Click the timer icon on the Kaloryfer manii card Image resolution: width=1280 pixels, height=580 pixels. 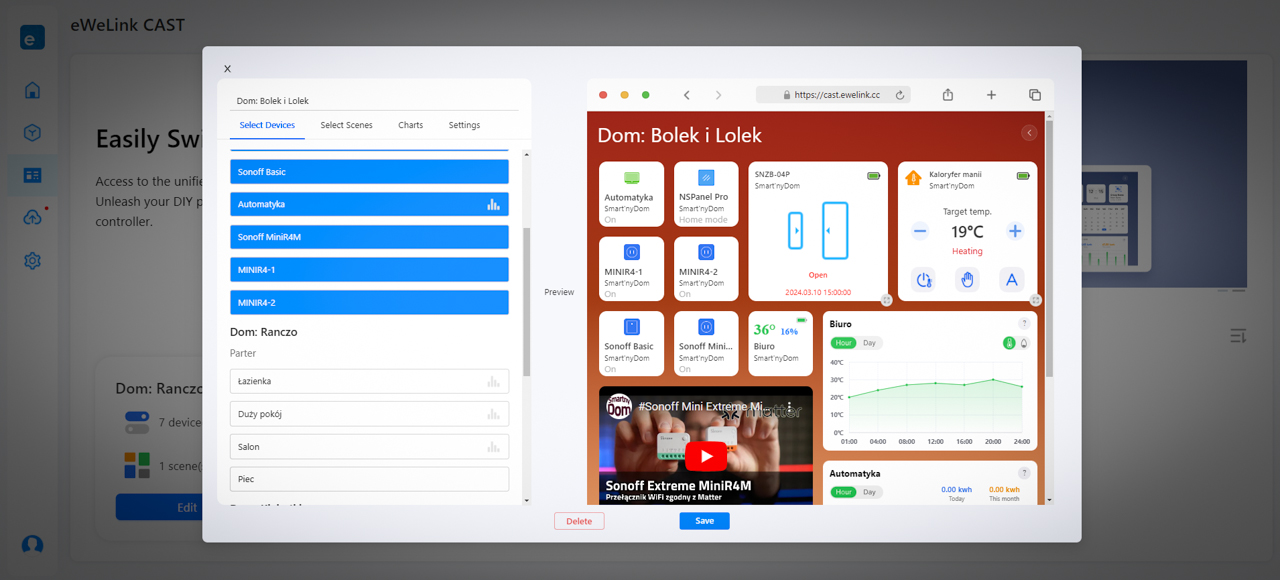pos(924,280)
